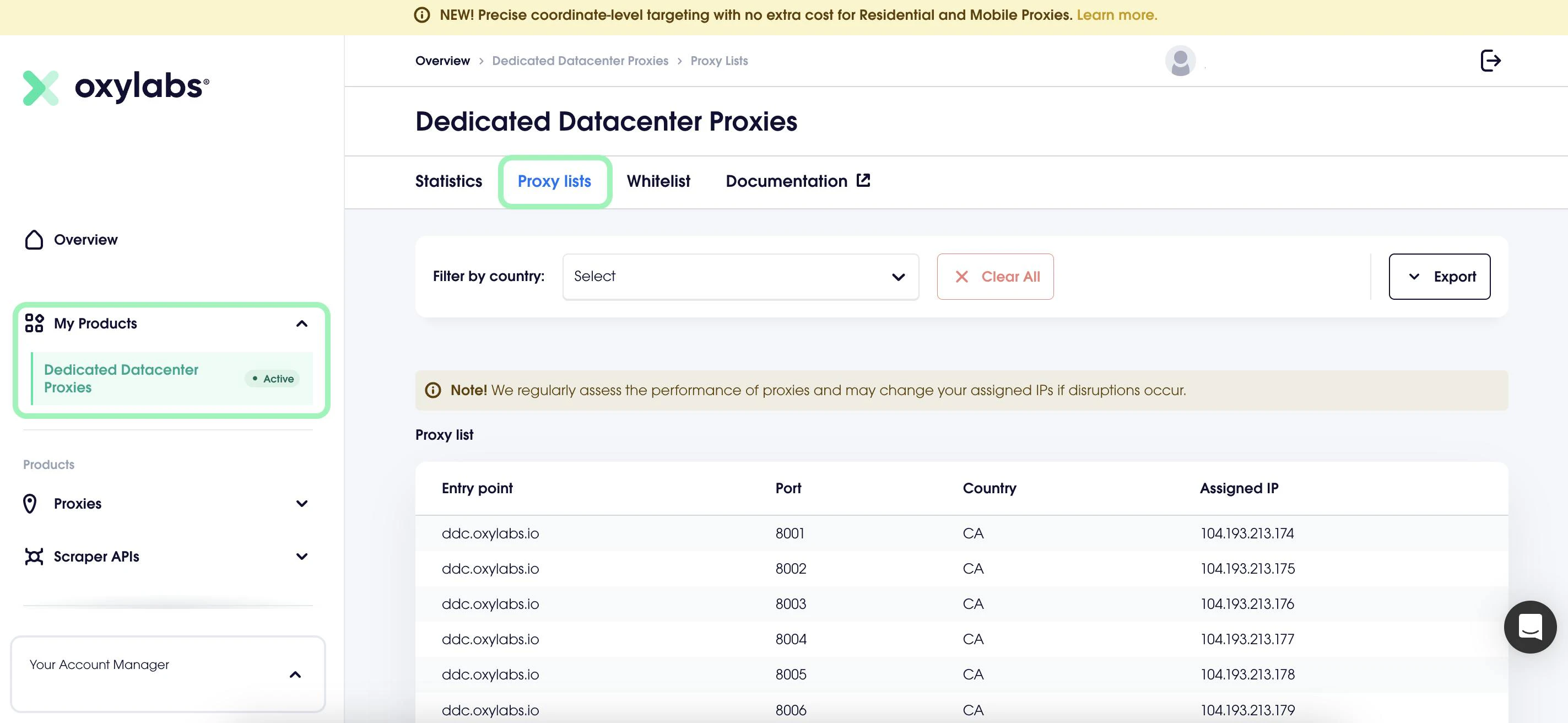Click the My Products grid icon
This screenshot has height=723, width=1568.
[34, 323]
